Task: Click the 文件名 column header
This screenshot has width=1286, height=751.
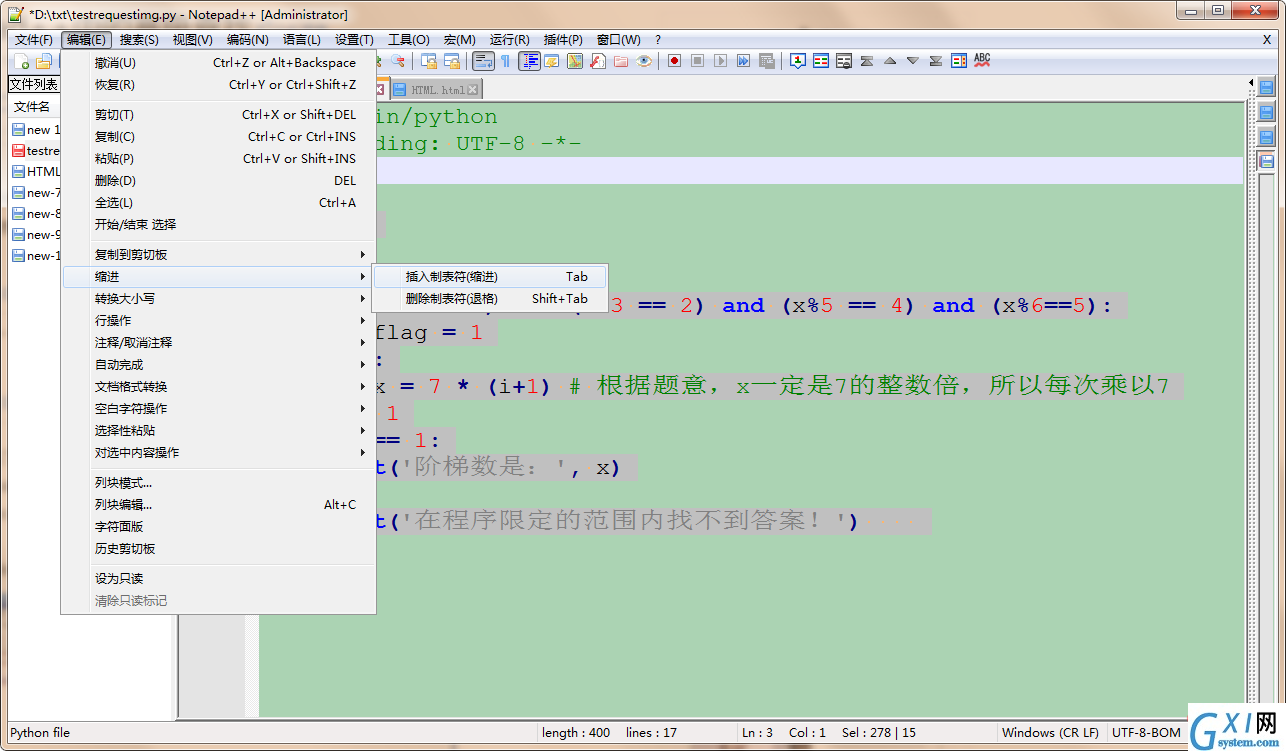Action: (x=35, y=107)
